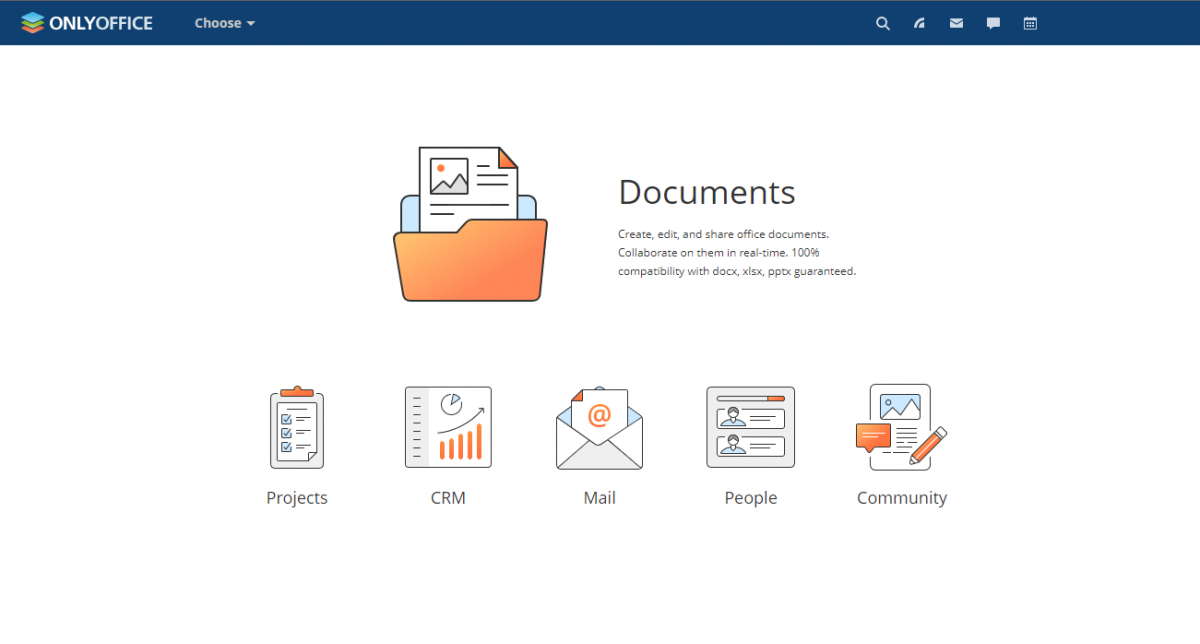Open the People contacts icon
Screen dimensions: 1200x644
(x=750, y=427)
